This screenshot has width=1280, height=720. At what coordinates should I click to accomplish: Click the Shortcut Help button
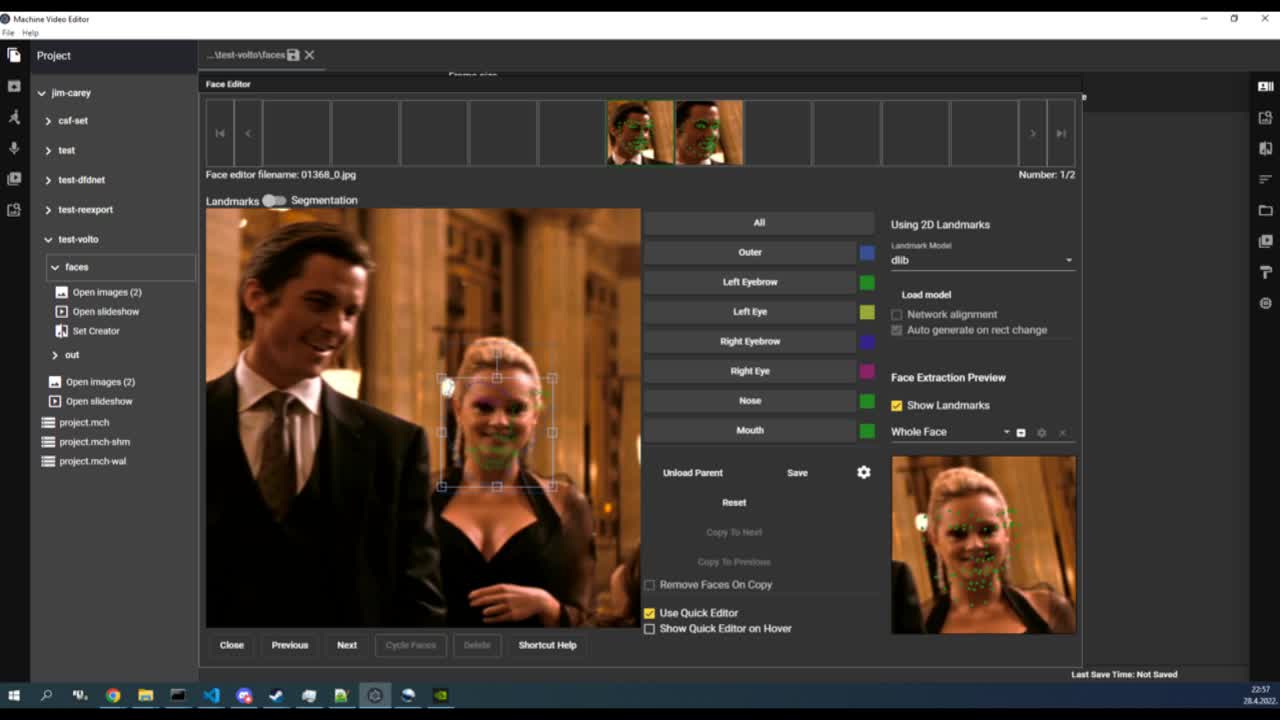tap(547, 645)
